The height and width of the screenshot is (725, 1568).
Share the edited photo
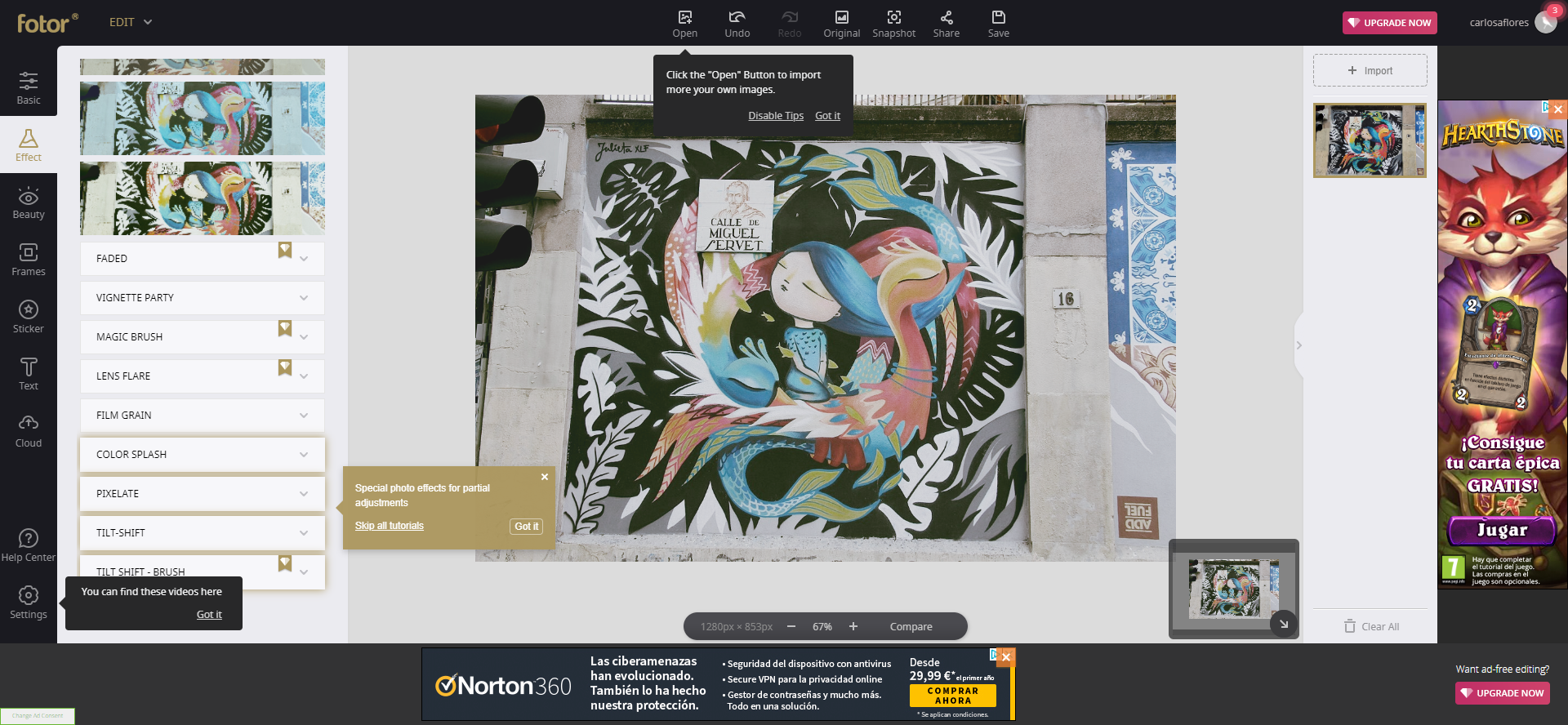point(946,23)
